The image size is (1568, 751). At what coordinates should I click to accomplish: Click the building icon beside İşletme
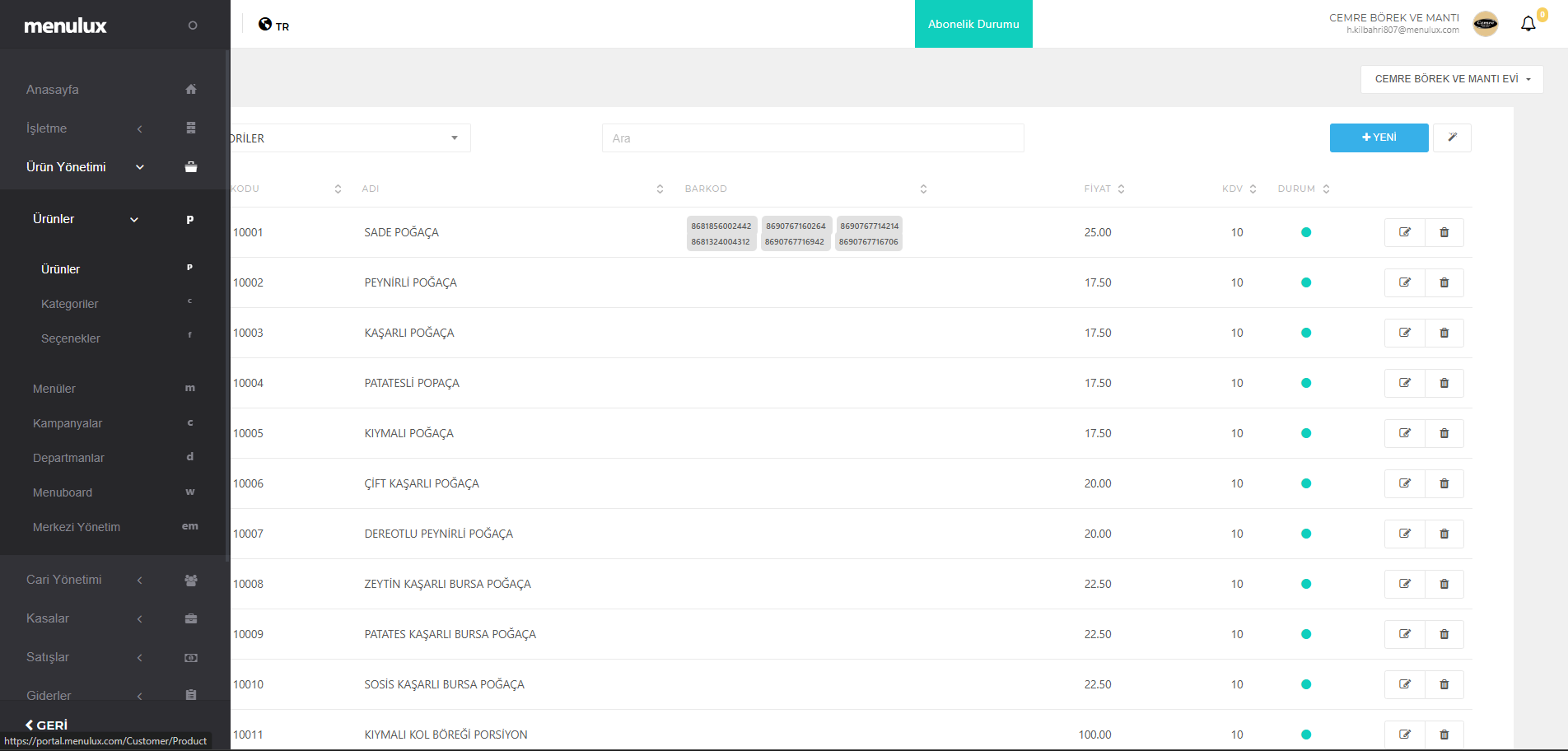point(191,128)
